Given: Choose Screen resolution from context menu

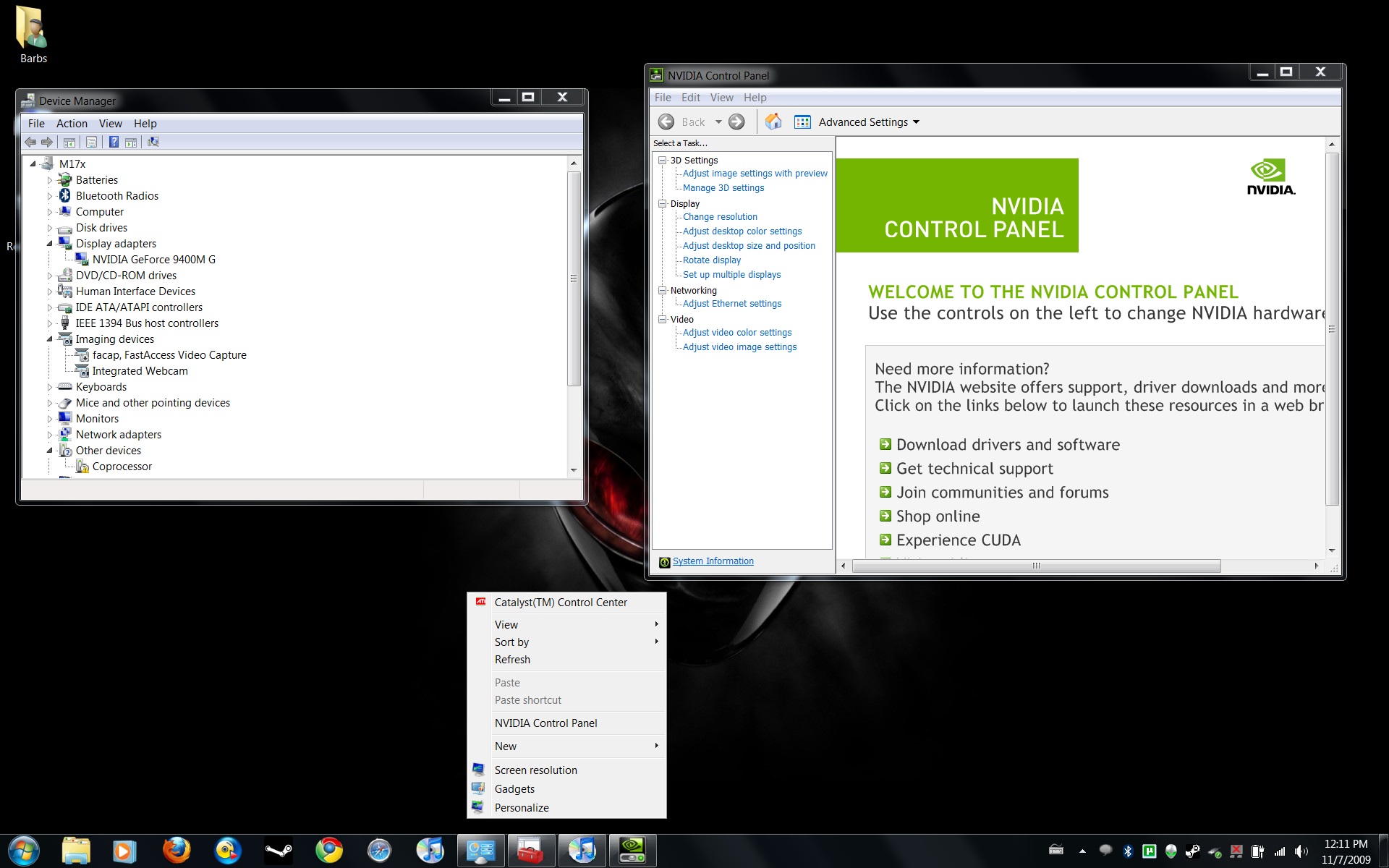Looking at the screenshot, I should tap(566, 770).
